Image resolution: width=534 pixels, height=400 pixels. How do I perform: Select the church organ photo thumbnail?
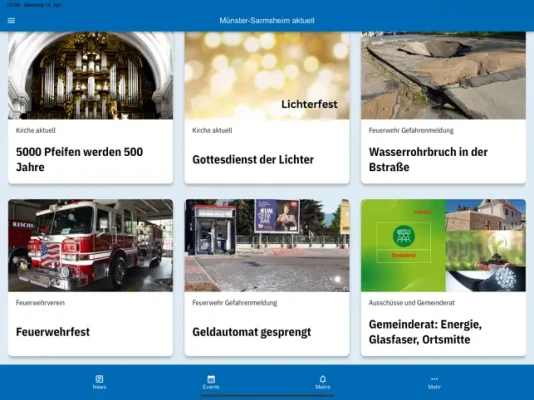pos(91,76)
